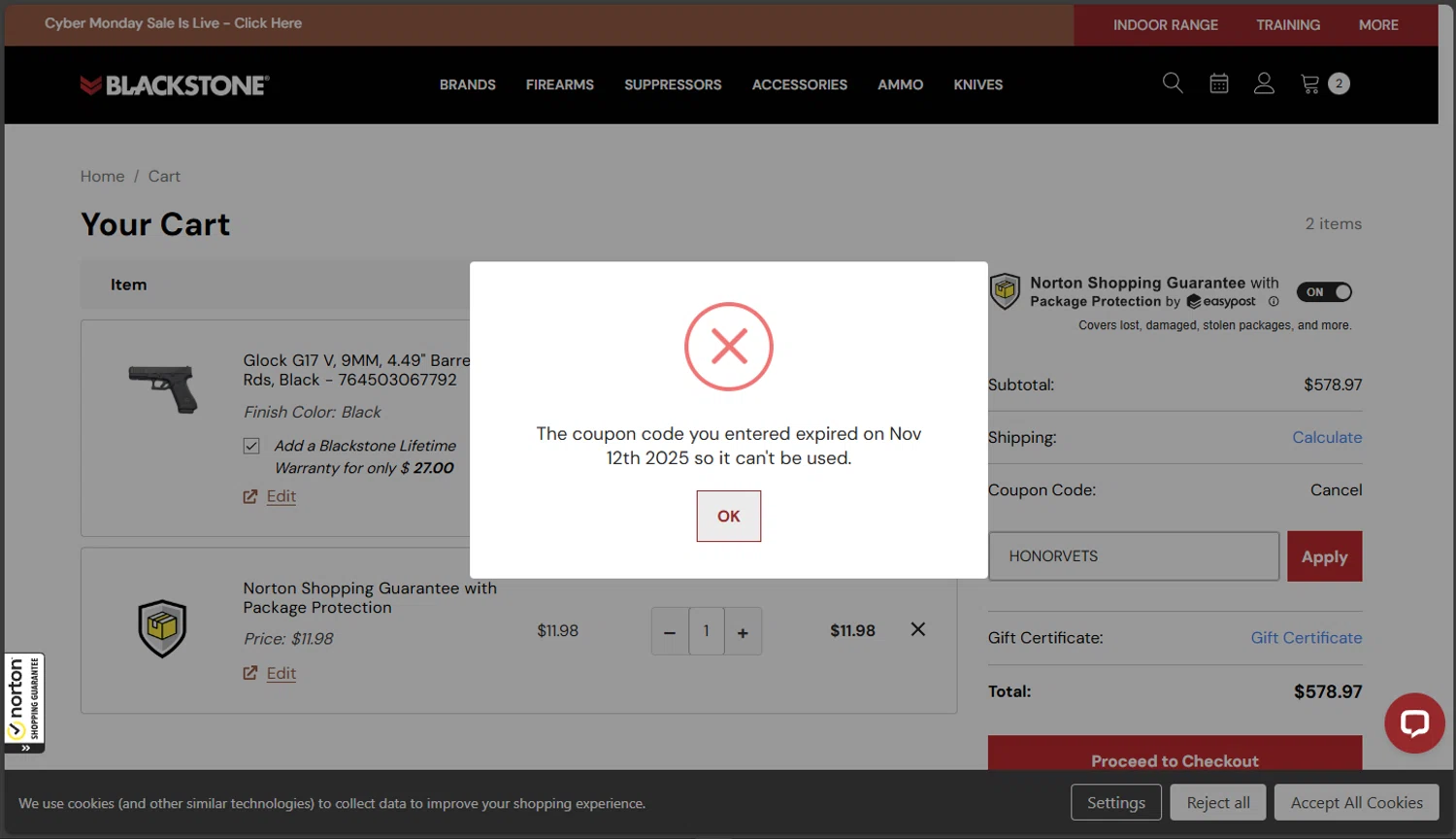Click the Total amount $578.97
Viewport: 1456px width, 839px height.
click(1328, 691)
